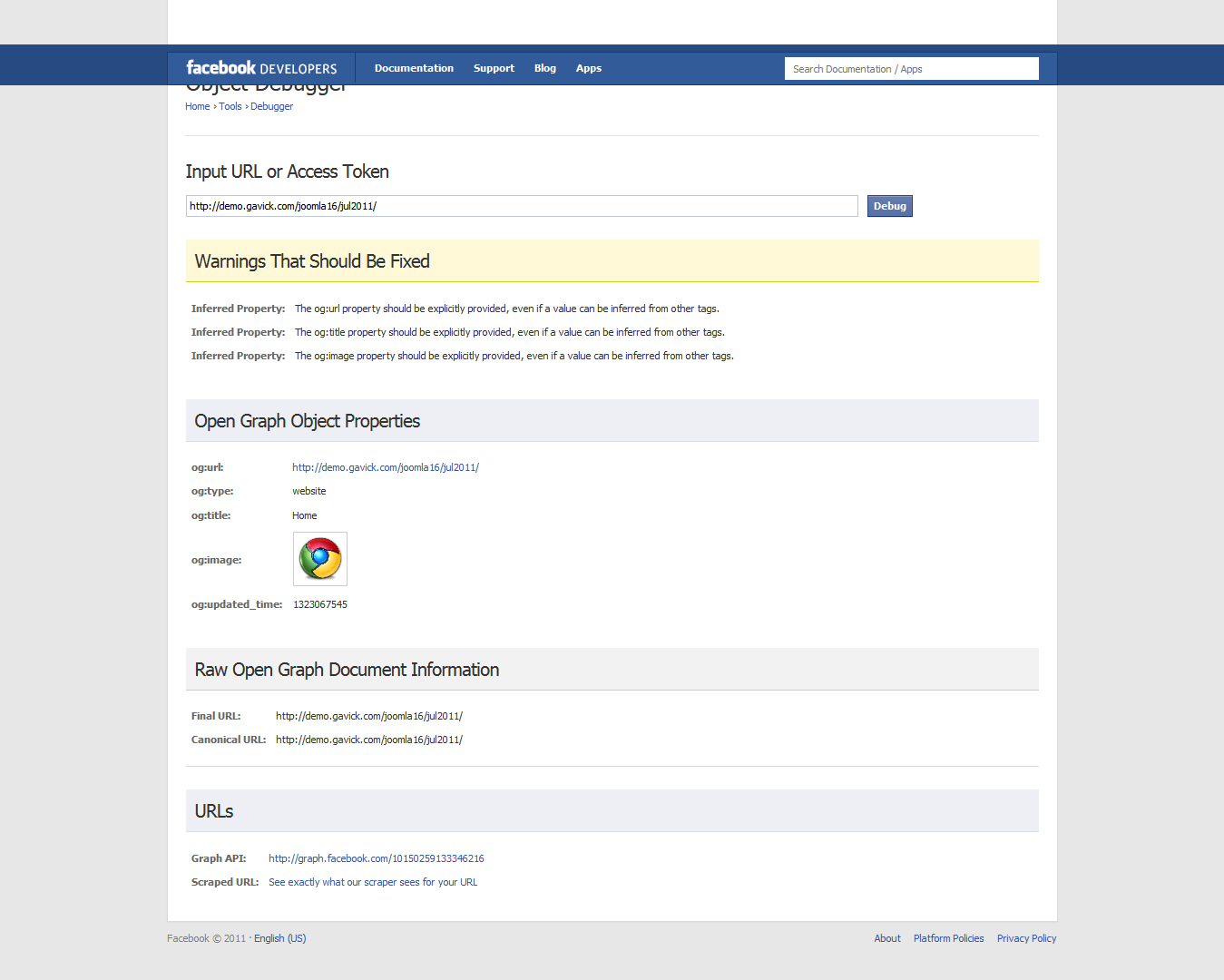Open the Support menu item

(494, 68)
